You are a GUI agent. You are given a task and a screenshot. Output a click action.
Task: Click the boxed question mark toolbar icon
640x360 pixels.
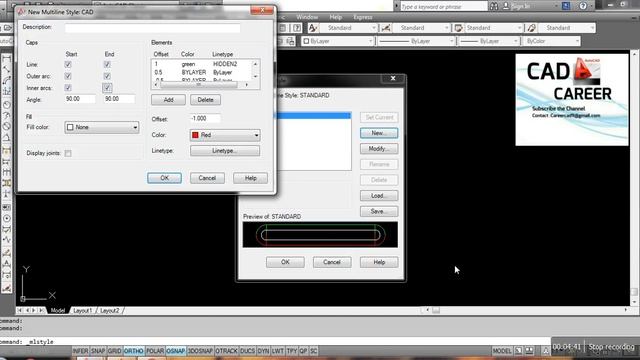click(x=297, y=28)
